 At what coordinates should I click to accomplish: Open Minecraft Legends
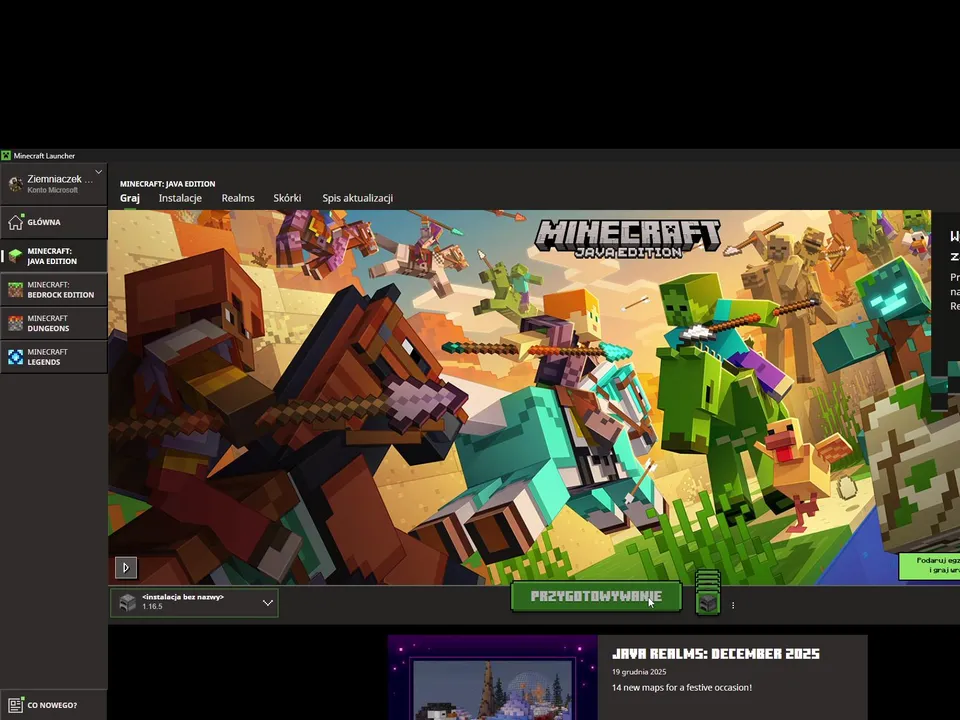point(53,357)
